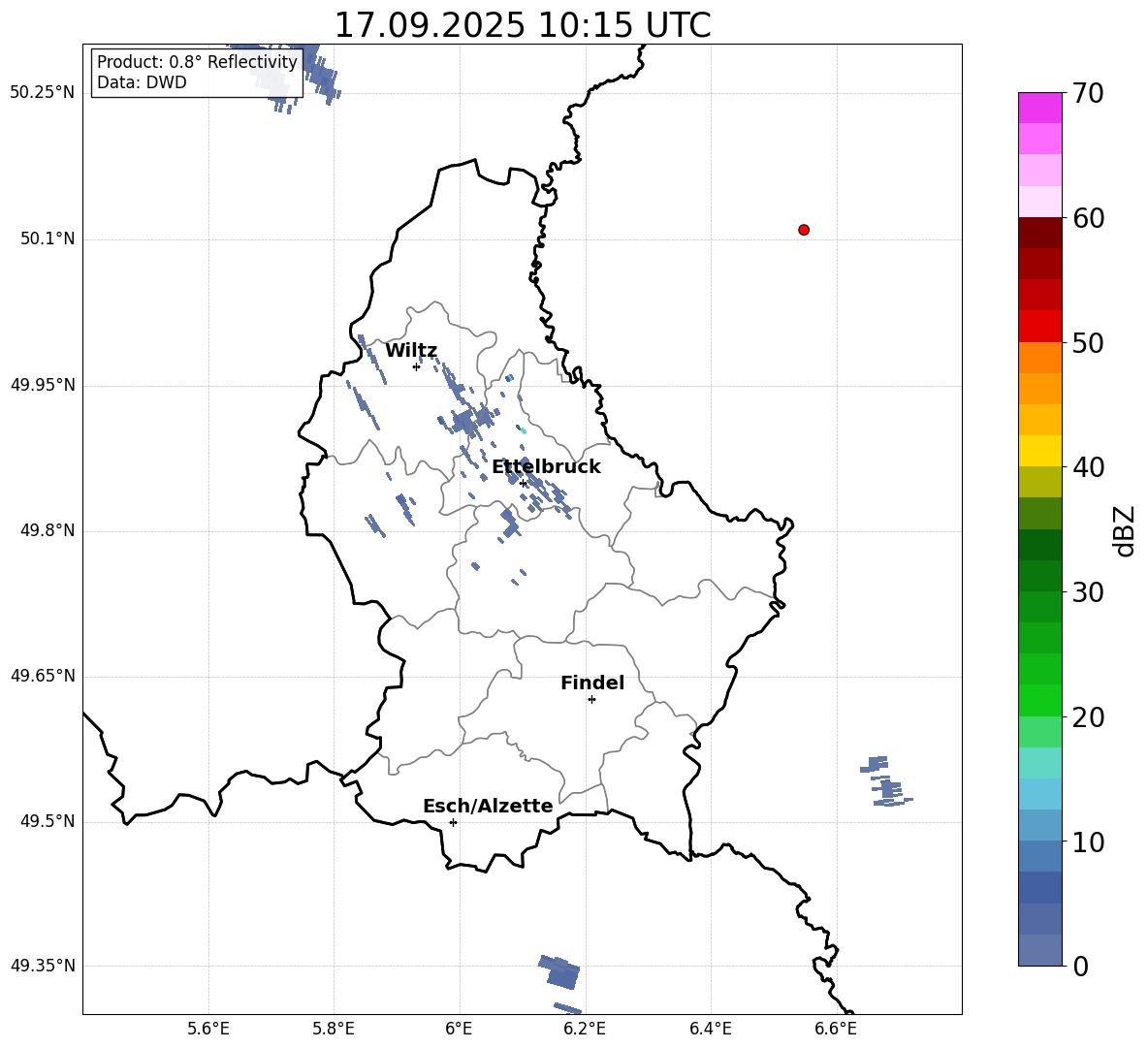
Task: Click the 49.35°N latitude label
Action: 43,966
